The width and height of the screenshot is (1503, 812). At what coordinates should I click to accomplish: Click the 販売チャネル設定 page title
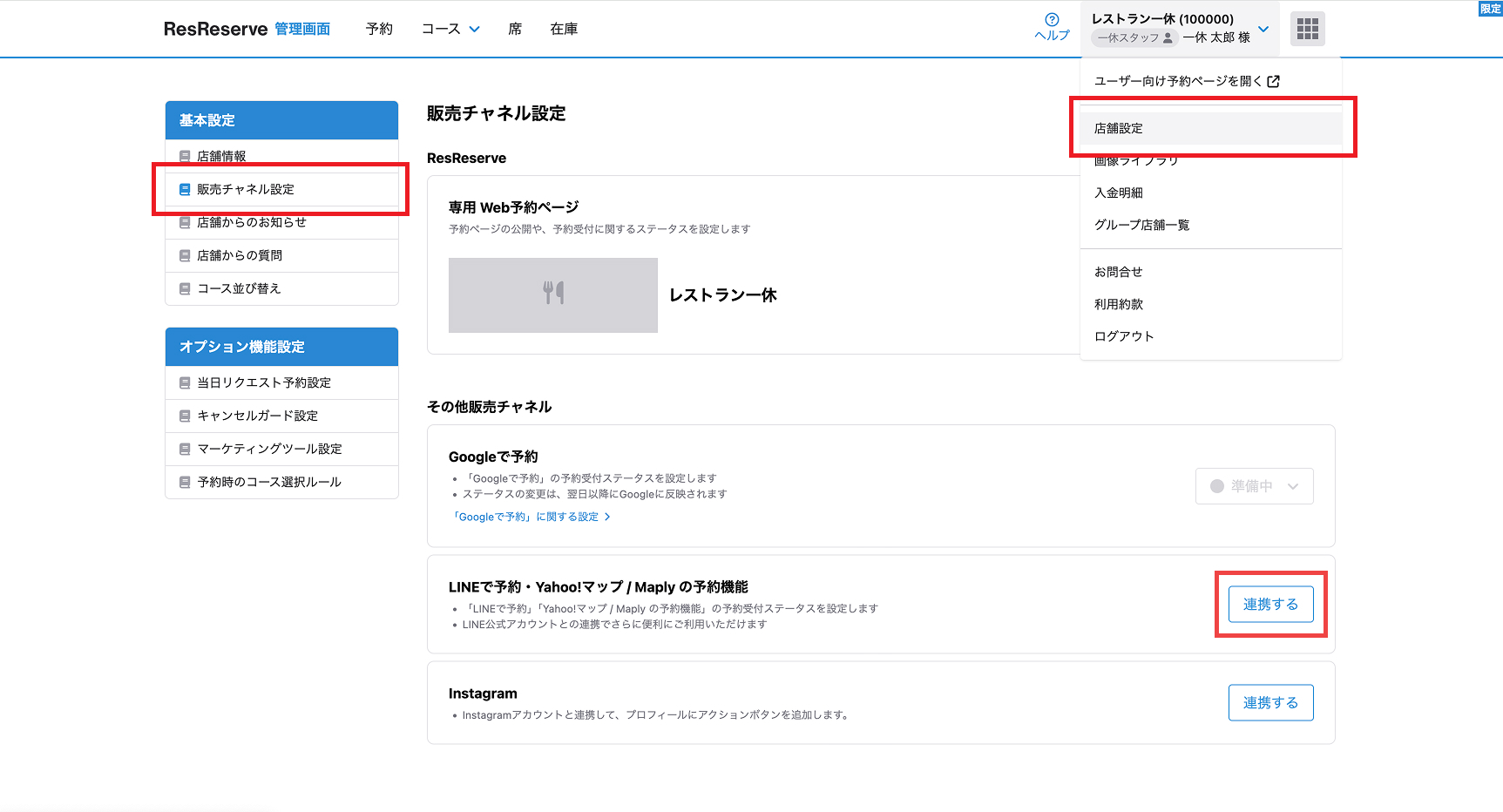point(497,113)
